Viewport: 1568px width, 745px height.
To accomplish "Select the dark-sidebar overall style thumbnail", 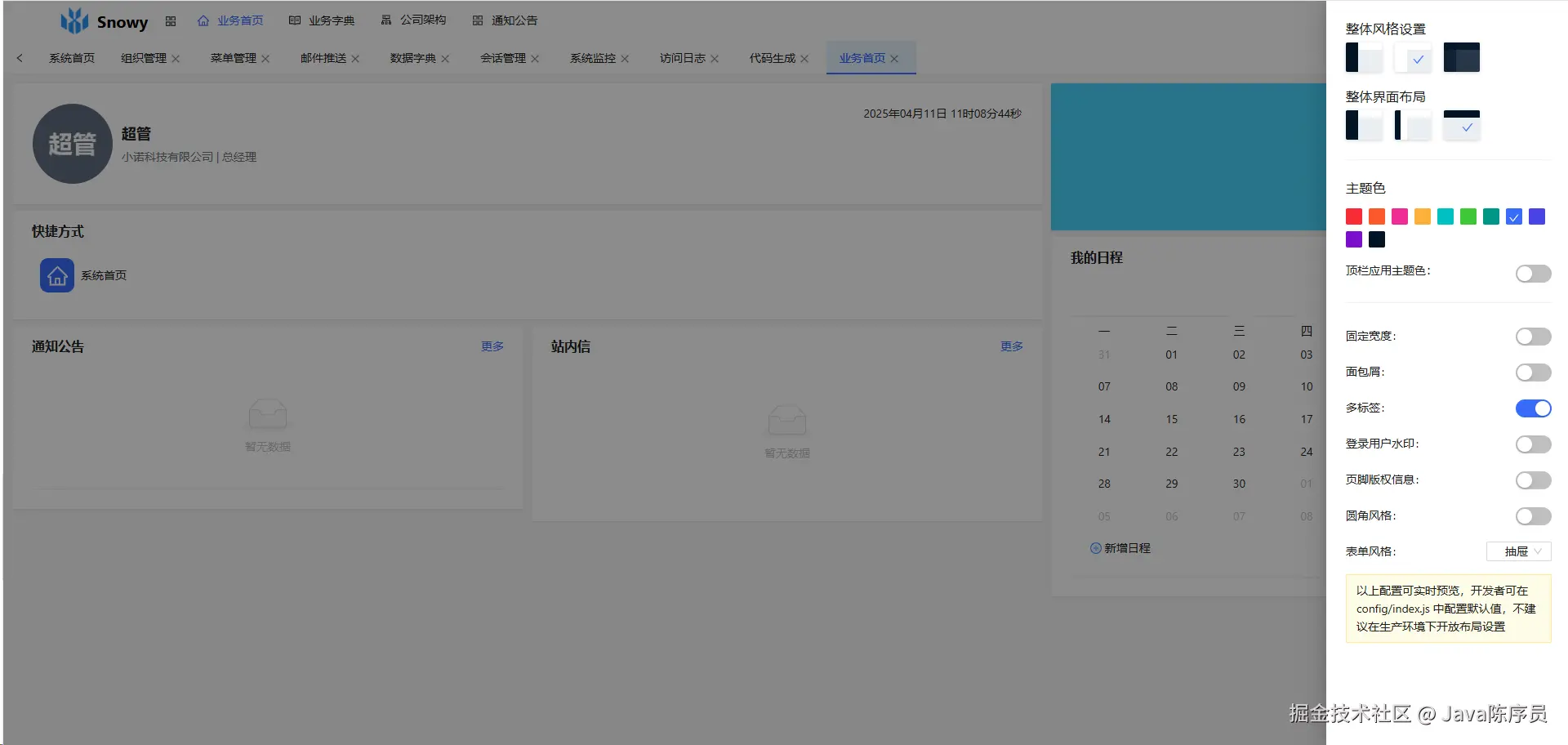I will [x=1364, y=57].
